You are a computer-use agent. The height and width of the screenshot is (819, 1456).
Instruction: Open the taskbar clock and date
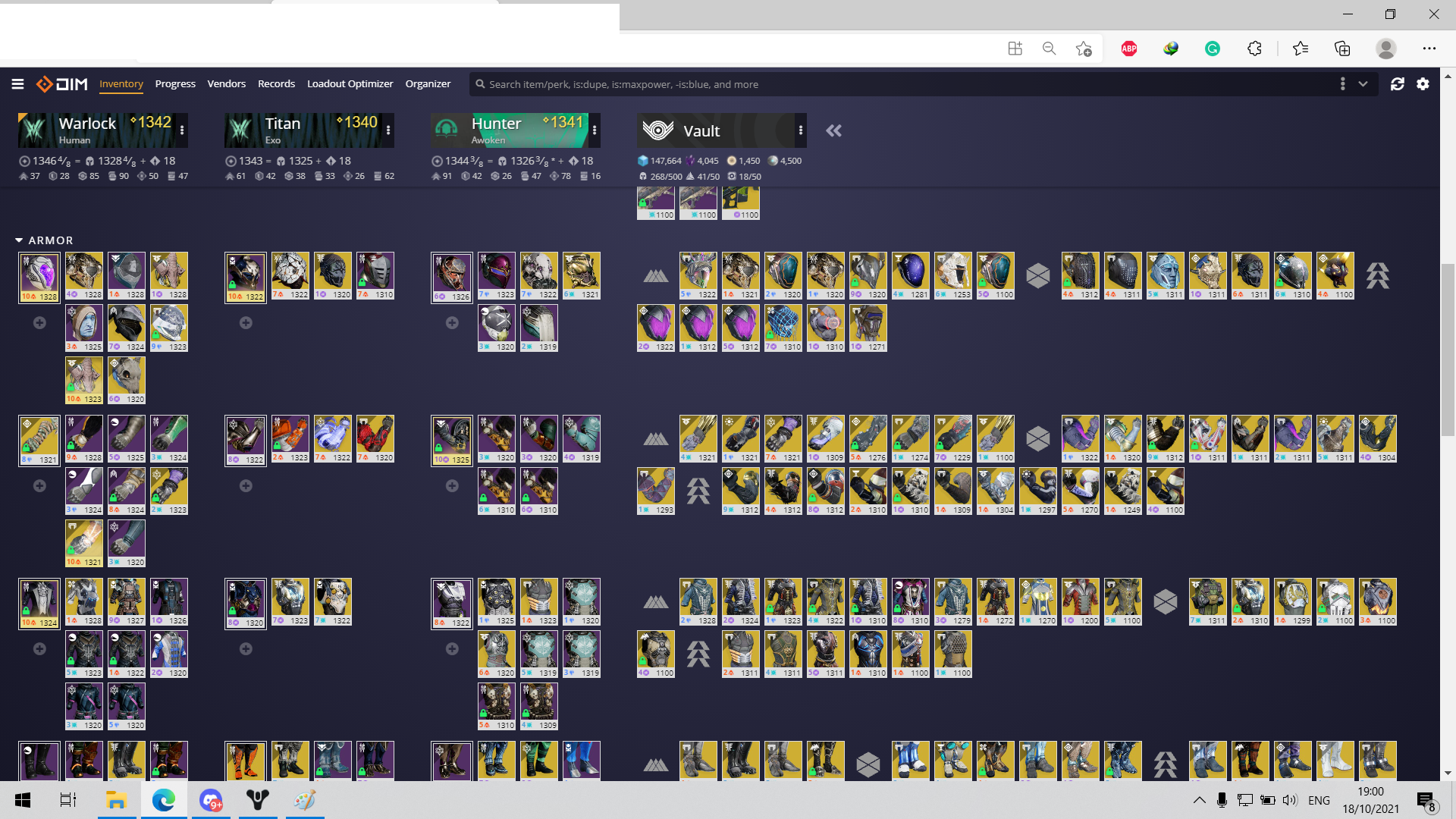1370,800
